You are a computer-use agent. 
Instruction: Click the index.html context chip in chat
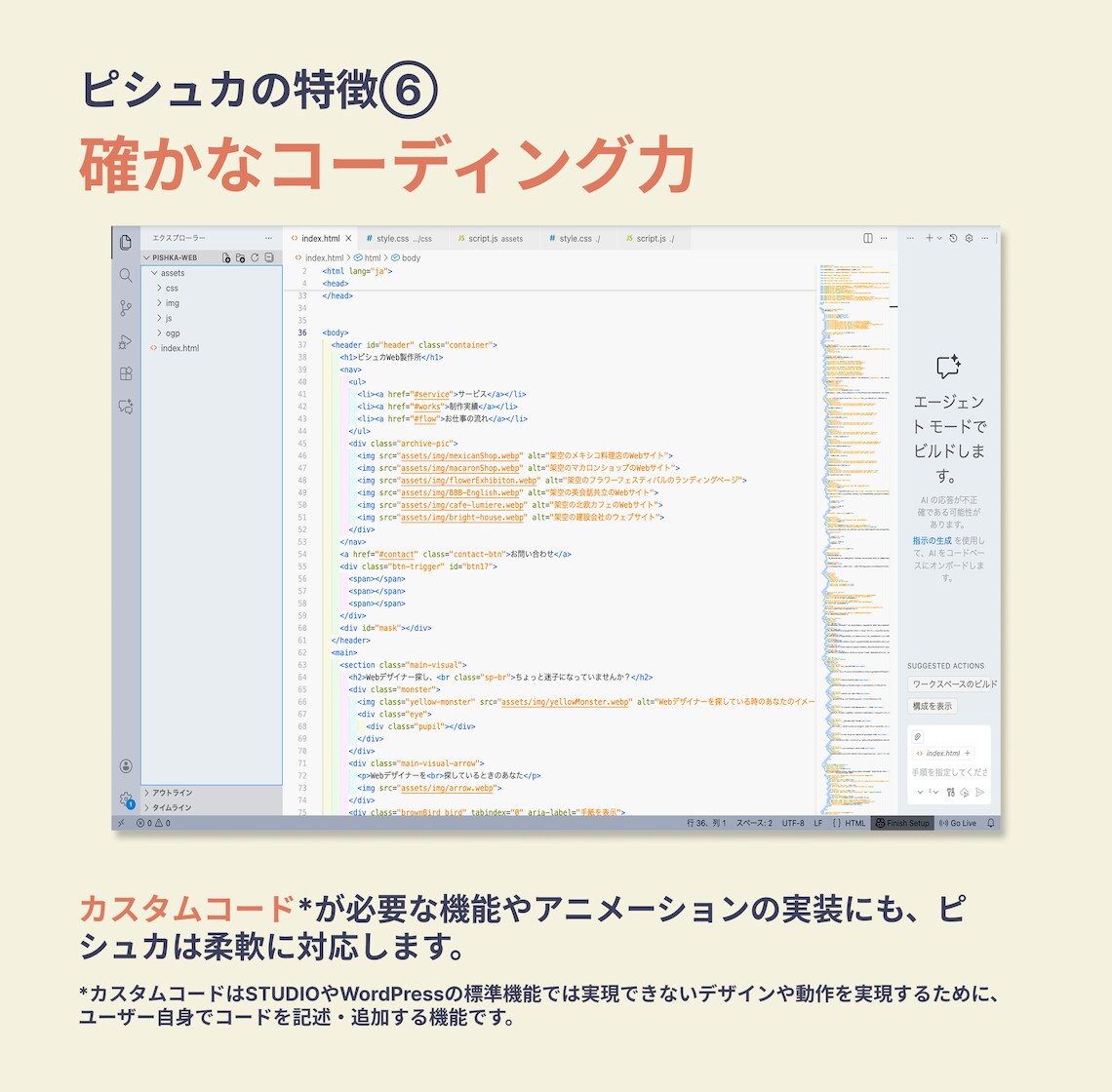(x=943, y=753)
